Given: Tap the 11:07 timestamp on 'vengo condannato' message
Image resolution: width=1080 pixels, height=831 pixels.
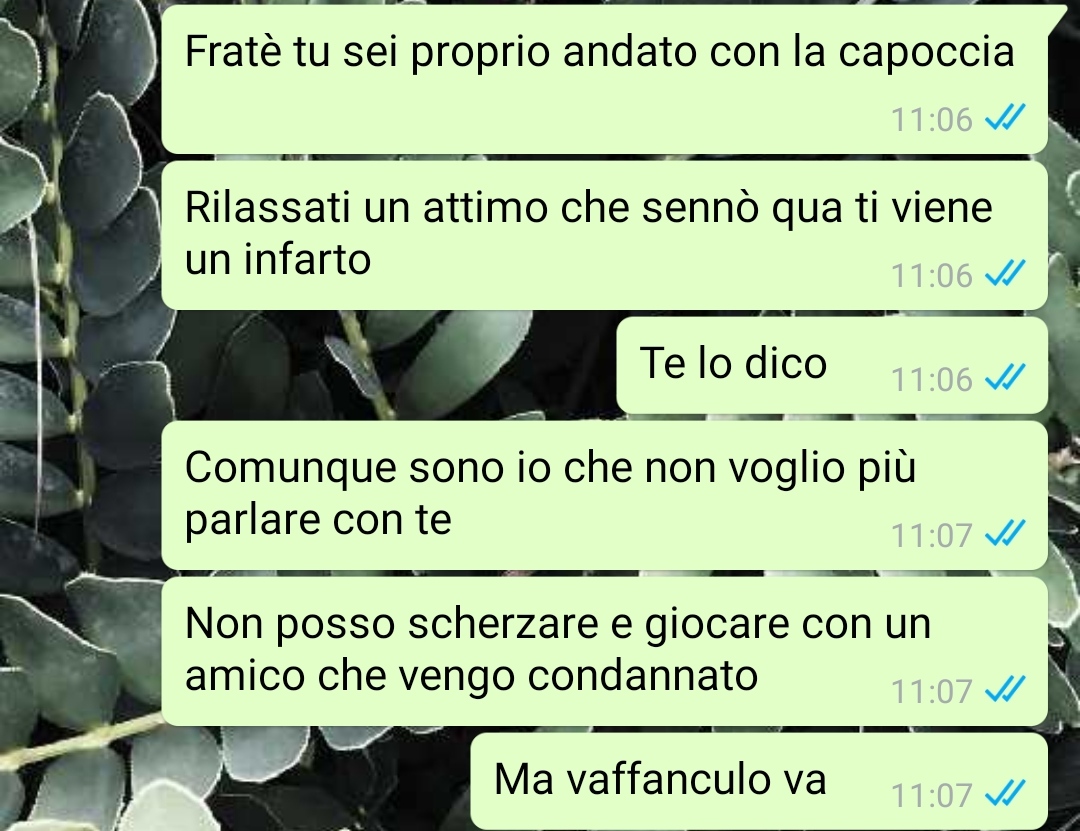Looking at the screenshot, I should click(931, 692).
